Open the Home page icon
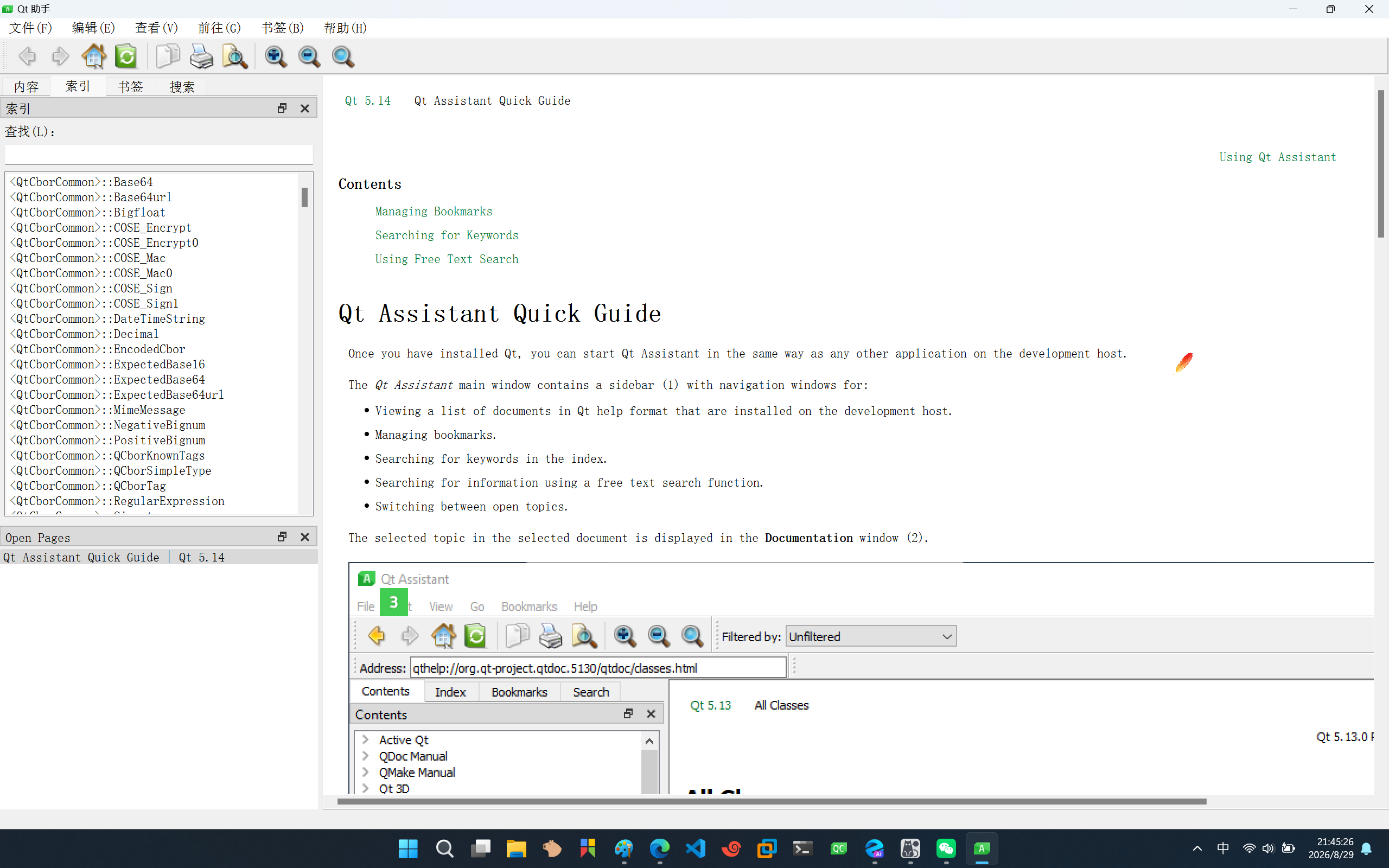1389x868 pixels. coord(93,56)
